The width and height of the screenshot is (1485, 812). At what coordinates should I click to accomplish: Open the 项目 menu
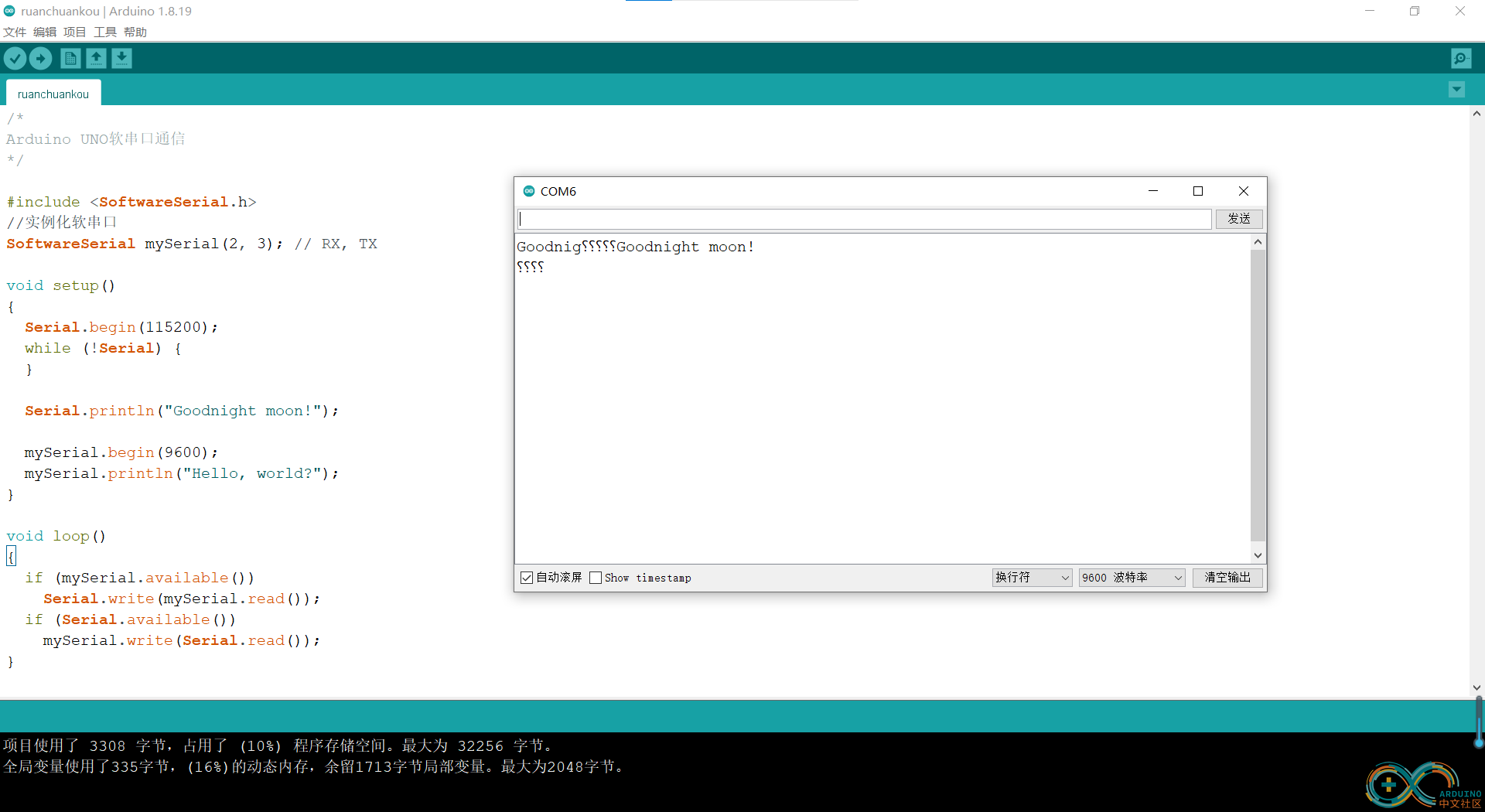tap(75, 32)
